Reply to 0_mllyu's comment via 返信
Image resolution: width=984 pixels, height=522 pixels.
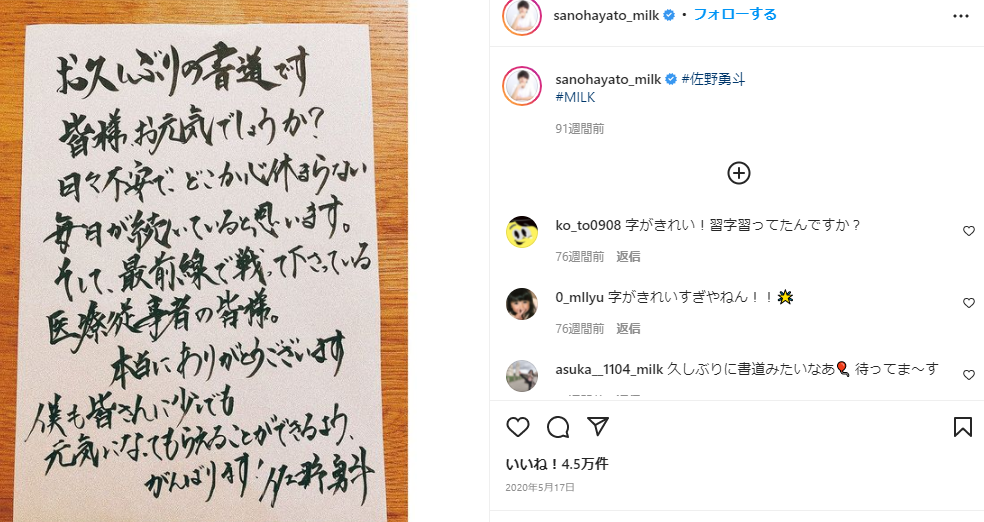pos(628,329)
